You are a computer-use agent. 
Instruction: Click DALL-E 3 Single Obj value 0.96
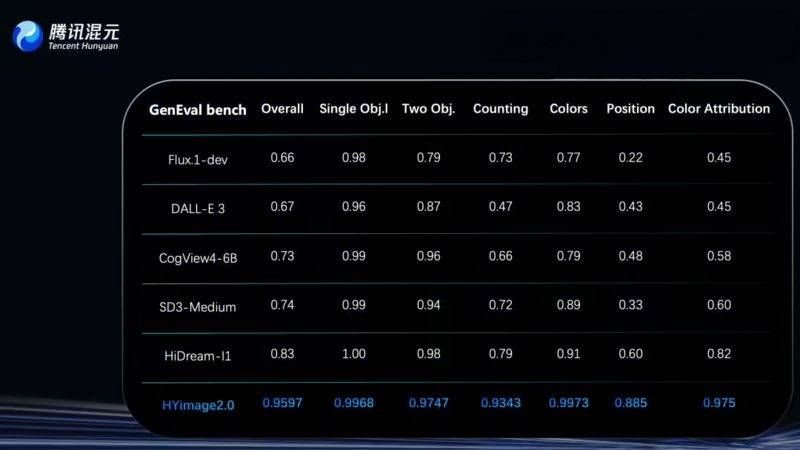[354, 207]
